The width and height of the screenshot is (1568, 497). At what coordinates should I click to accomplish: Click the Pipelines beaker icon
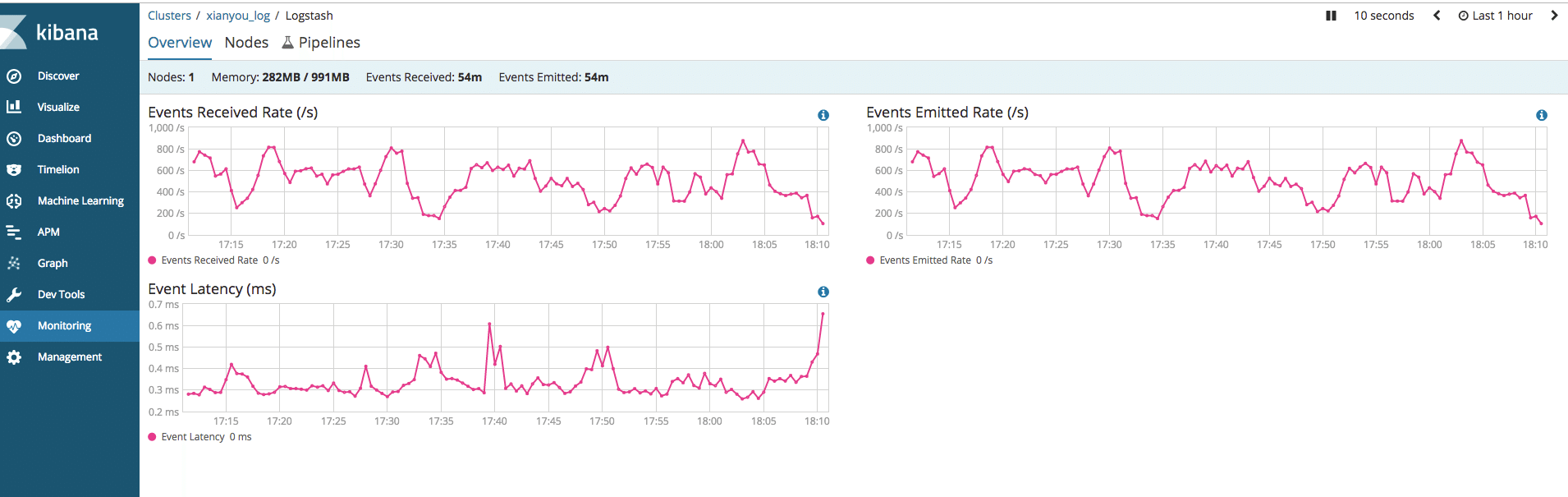(x=287, y=43)
